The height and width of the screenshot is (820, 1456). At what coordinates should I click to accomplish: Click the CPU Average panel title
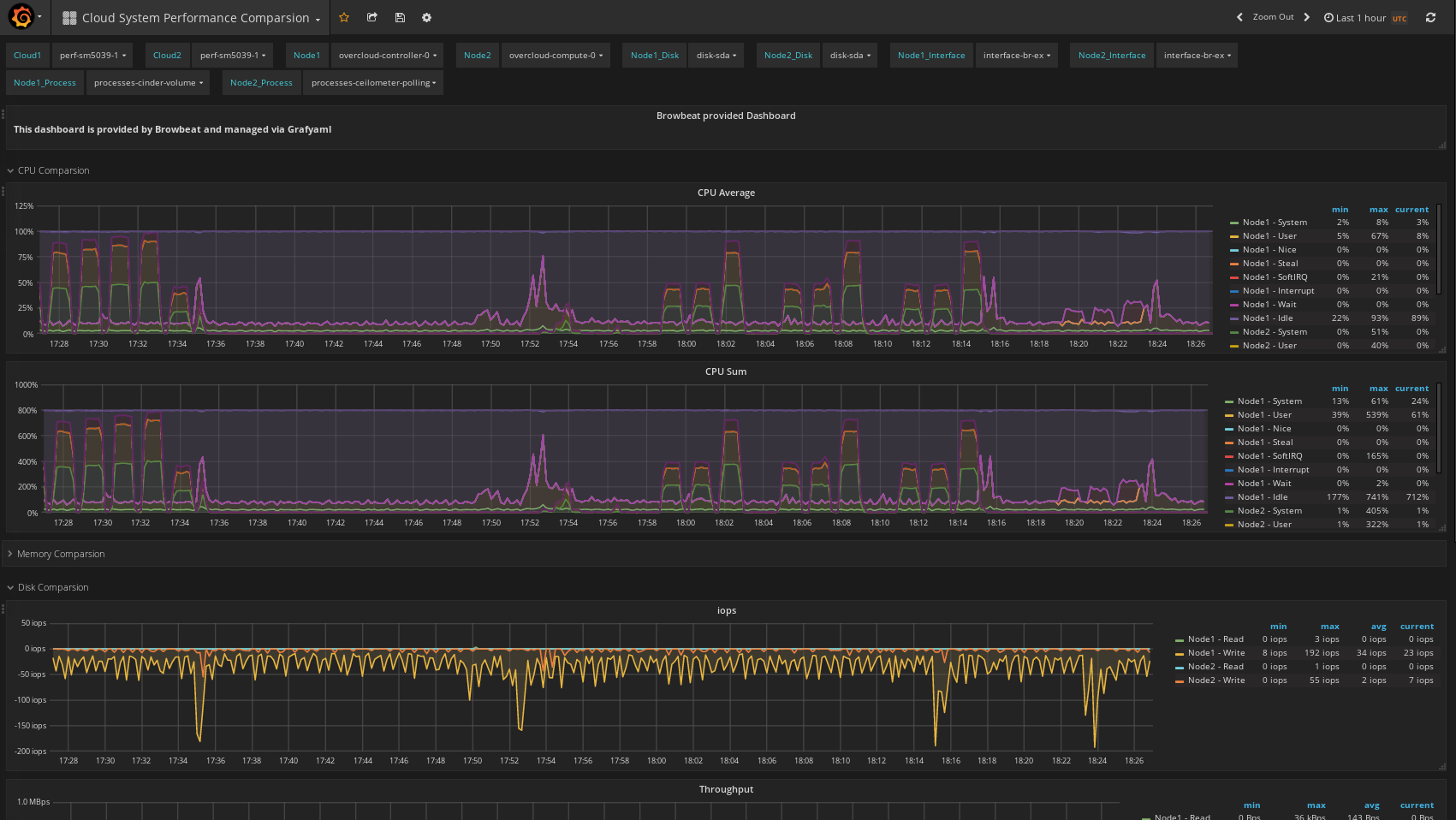pyautogui.click(x=726, y=193)
